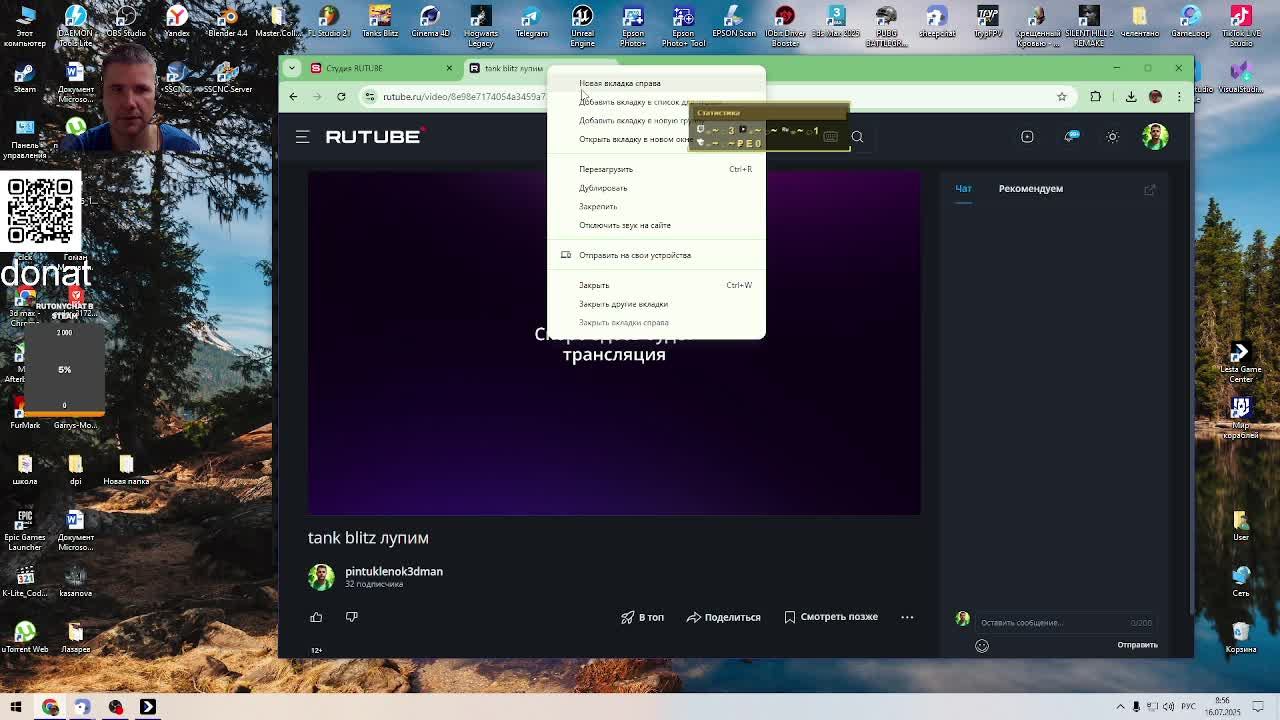
Task: Select the Blender 4.4 desktop icon
Action: pos(228,23)
